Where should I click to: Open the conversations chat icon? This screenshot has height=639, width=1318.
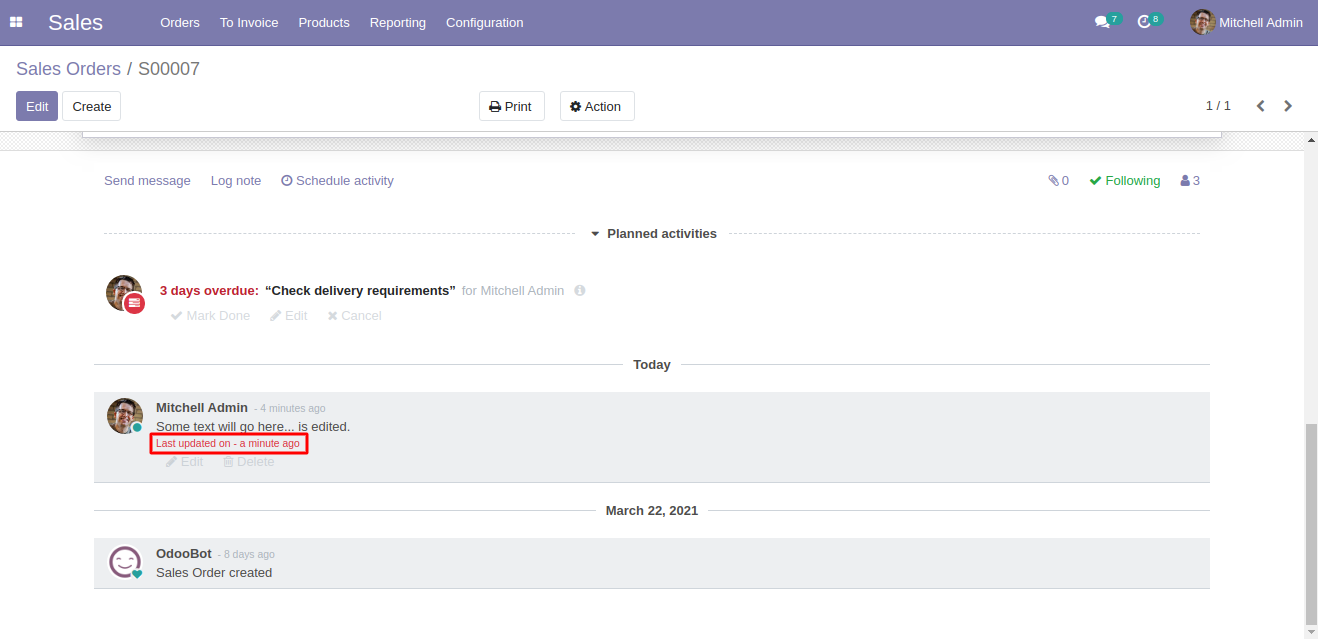pos(1102,22)
